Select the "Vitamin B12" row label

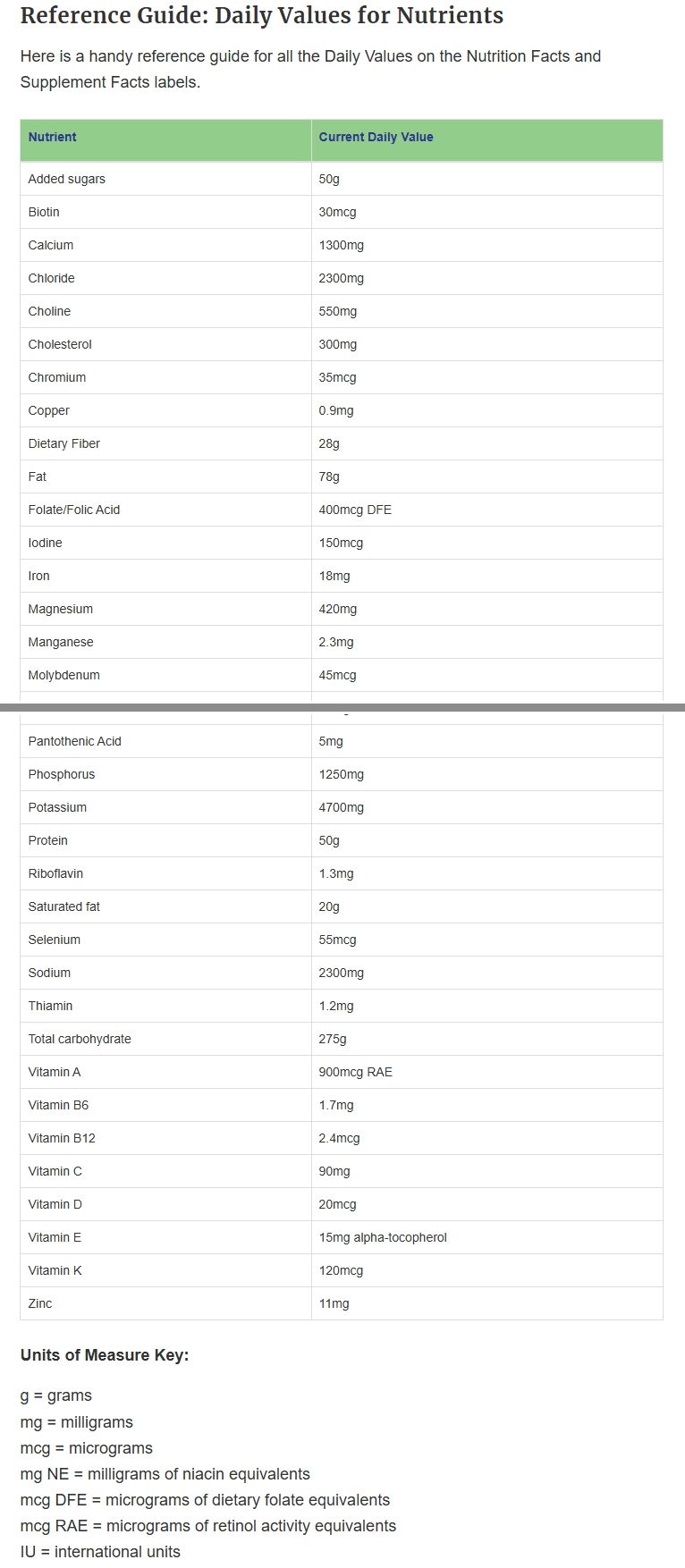click(61, 1138)
